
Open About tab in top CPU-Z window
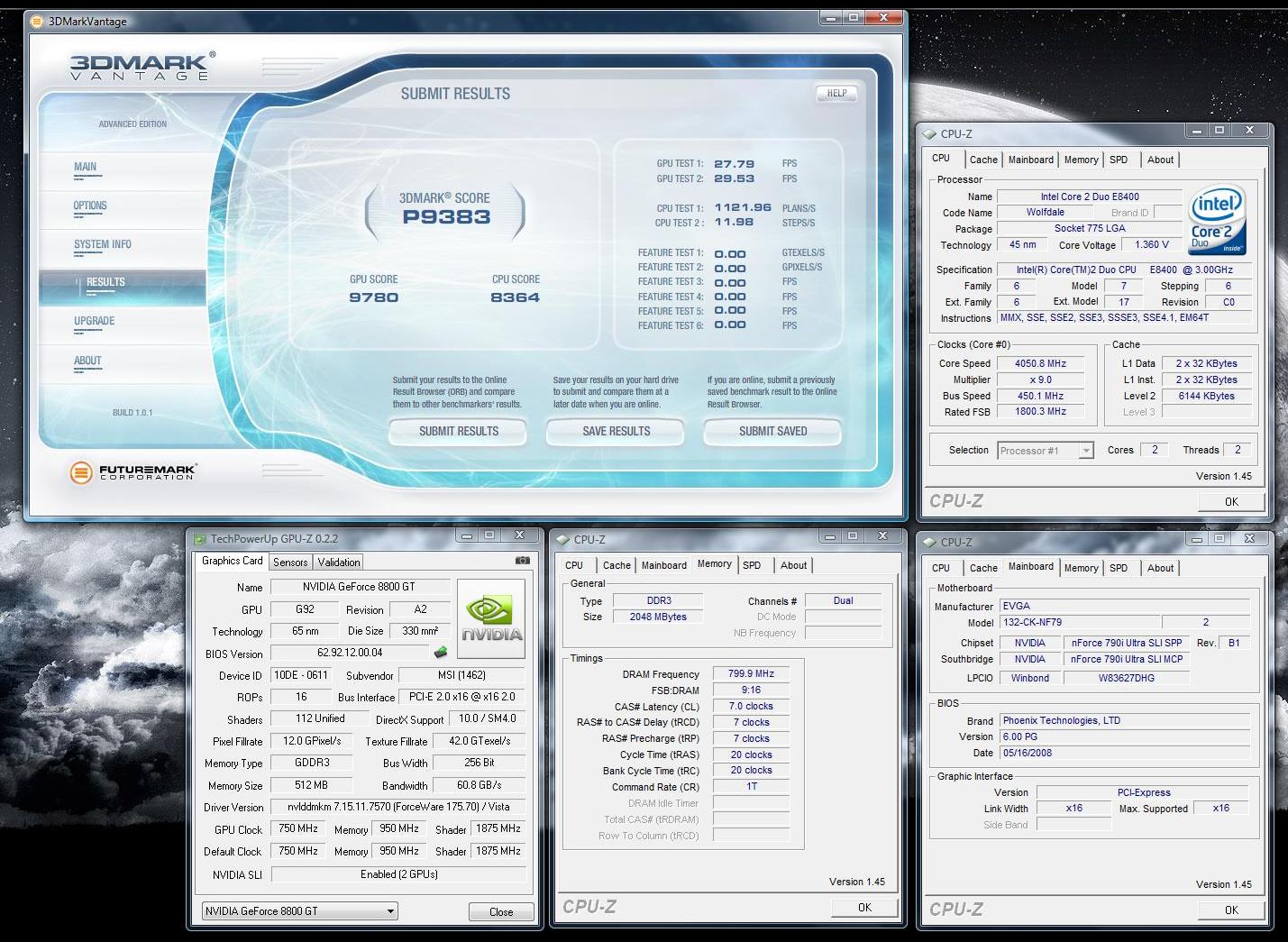[1160, 160]
